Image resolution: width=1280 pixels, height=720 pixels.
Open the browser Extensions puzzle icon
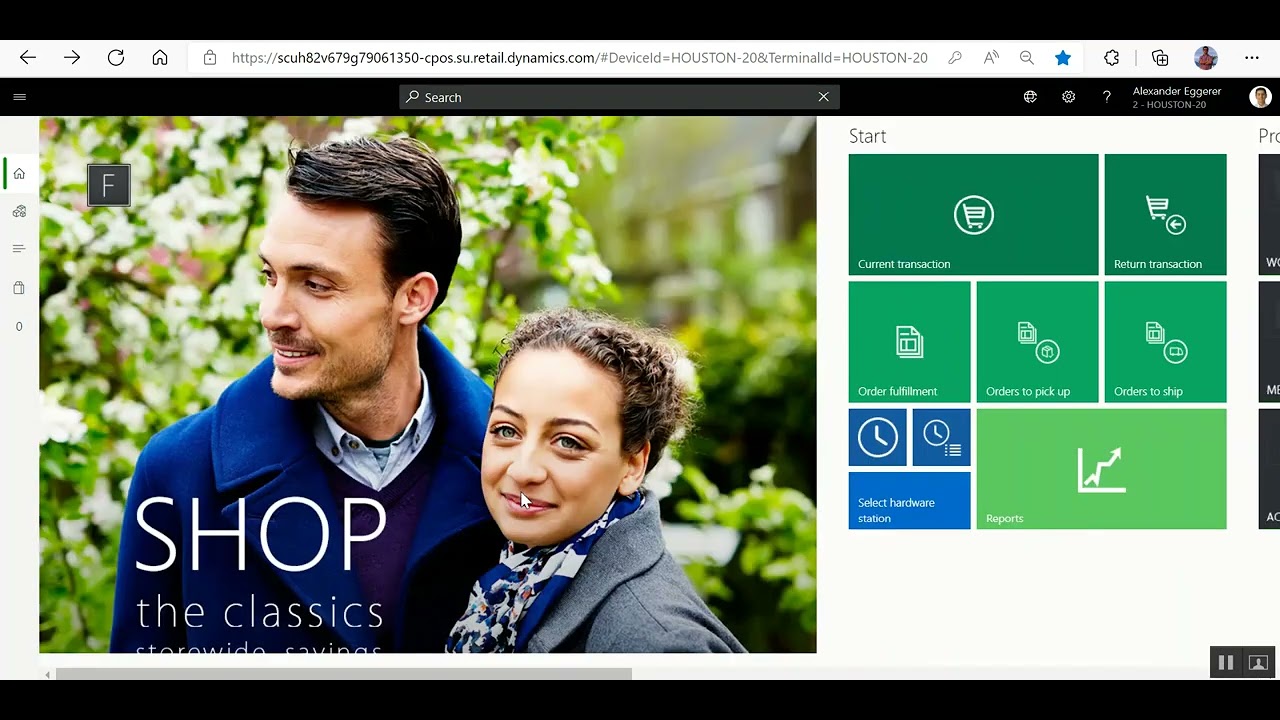pyautogui.click(x=1111, y=58)
